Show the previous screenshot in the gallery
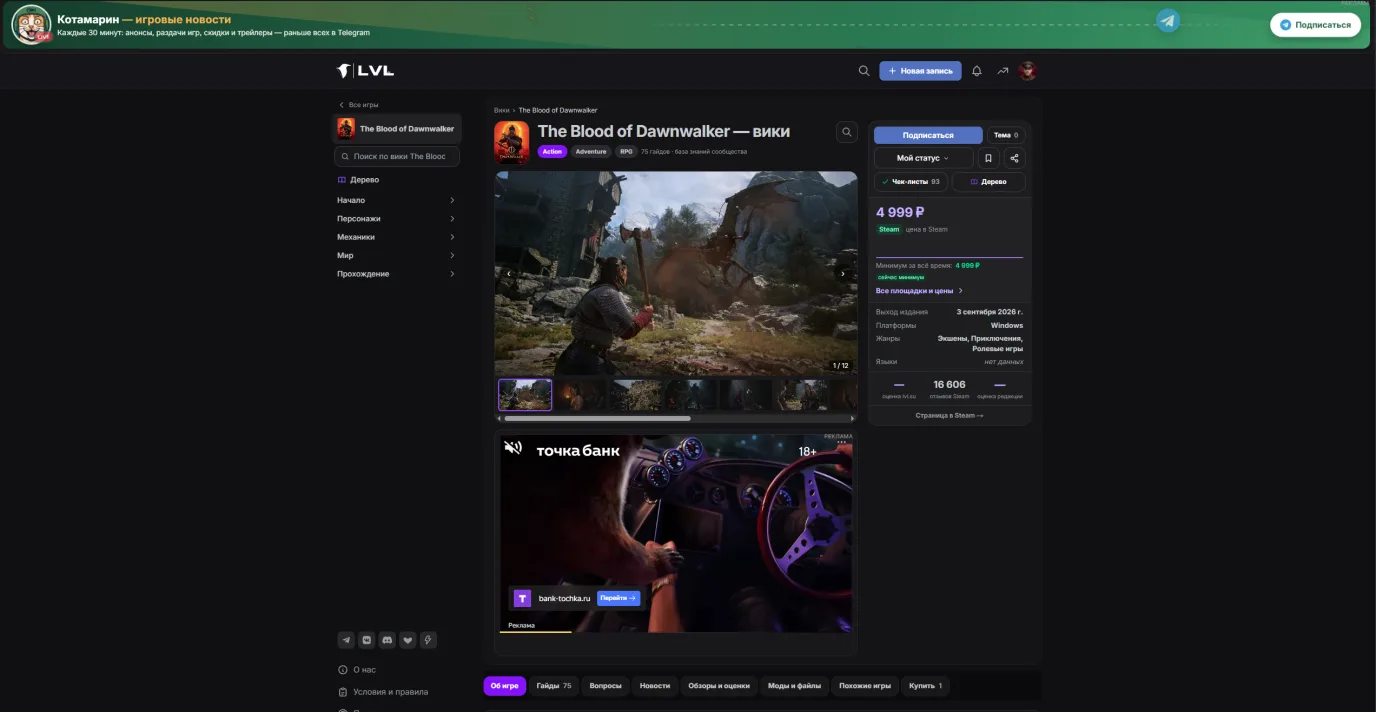 [x=509, y=274]
